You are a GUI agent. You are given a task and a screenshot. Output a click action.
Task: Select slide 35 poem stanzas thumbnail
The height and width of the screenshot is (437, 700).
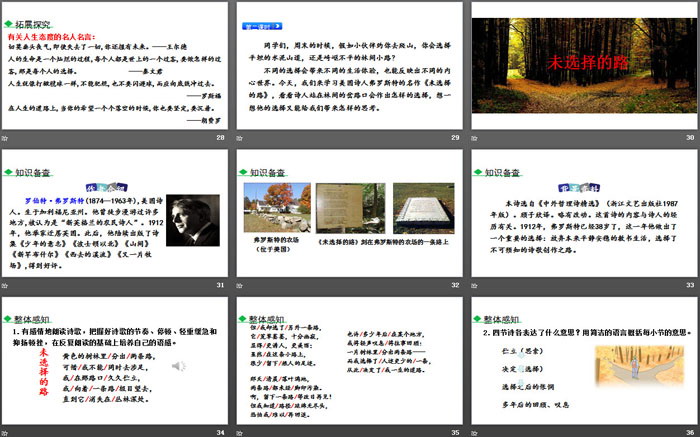tap(350, 360)
